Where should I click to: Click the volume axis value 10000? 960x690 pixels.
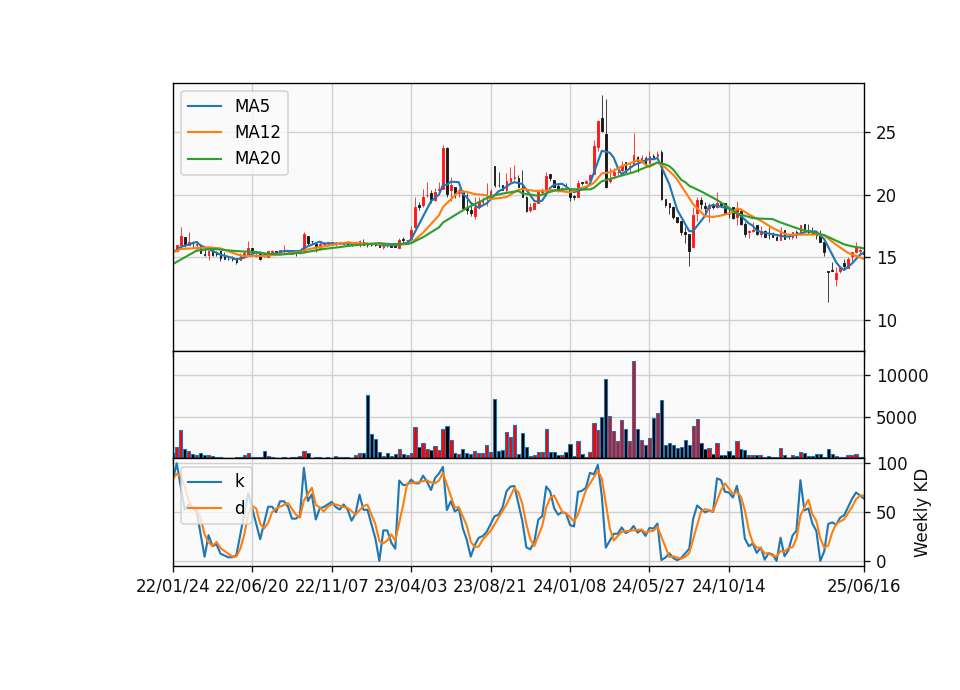click(x=902, y=376)
